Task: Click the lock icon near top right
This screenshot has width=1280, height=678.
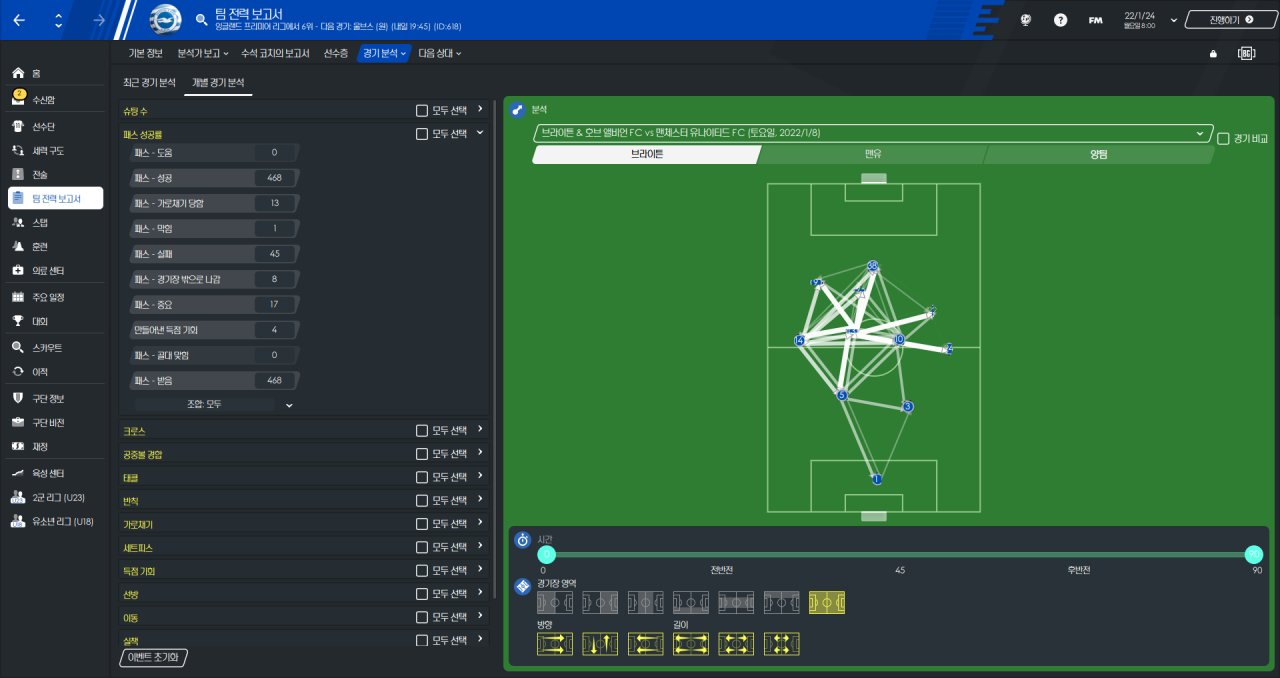Action: pos(1213,54)
